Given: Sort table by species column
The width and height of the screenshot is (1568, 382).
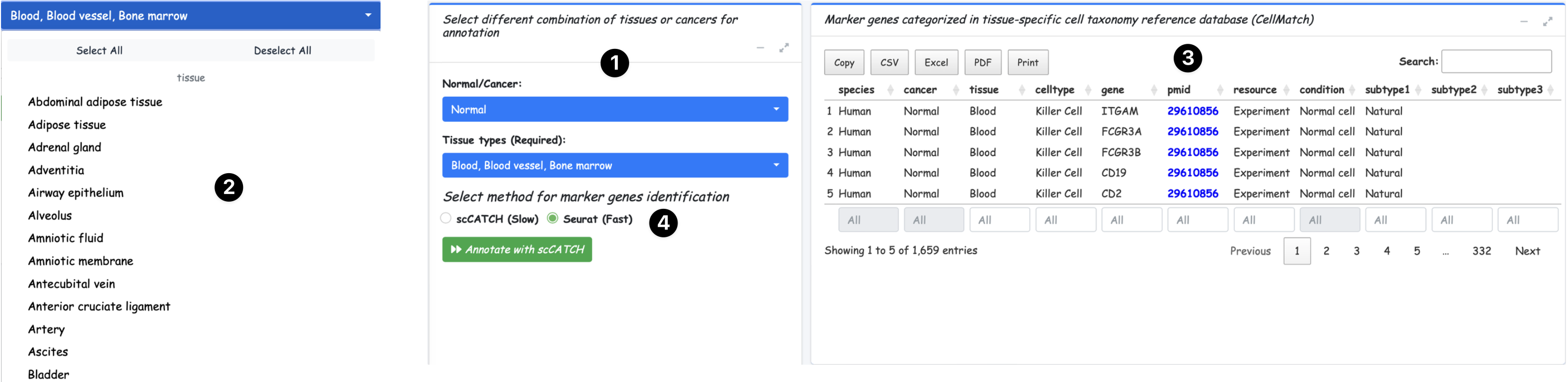Looking at the screenshot, I should (856, 90).
